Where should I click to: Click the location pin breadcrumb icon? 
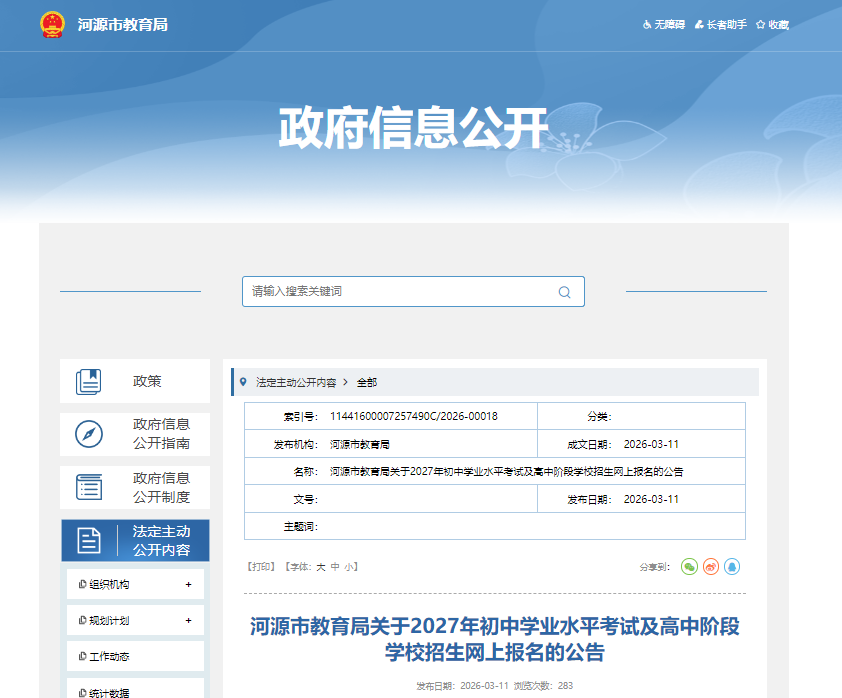[x=243, y=382]
